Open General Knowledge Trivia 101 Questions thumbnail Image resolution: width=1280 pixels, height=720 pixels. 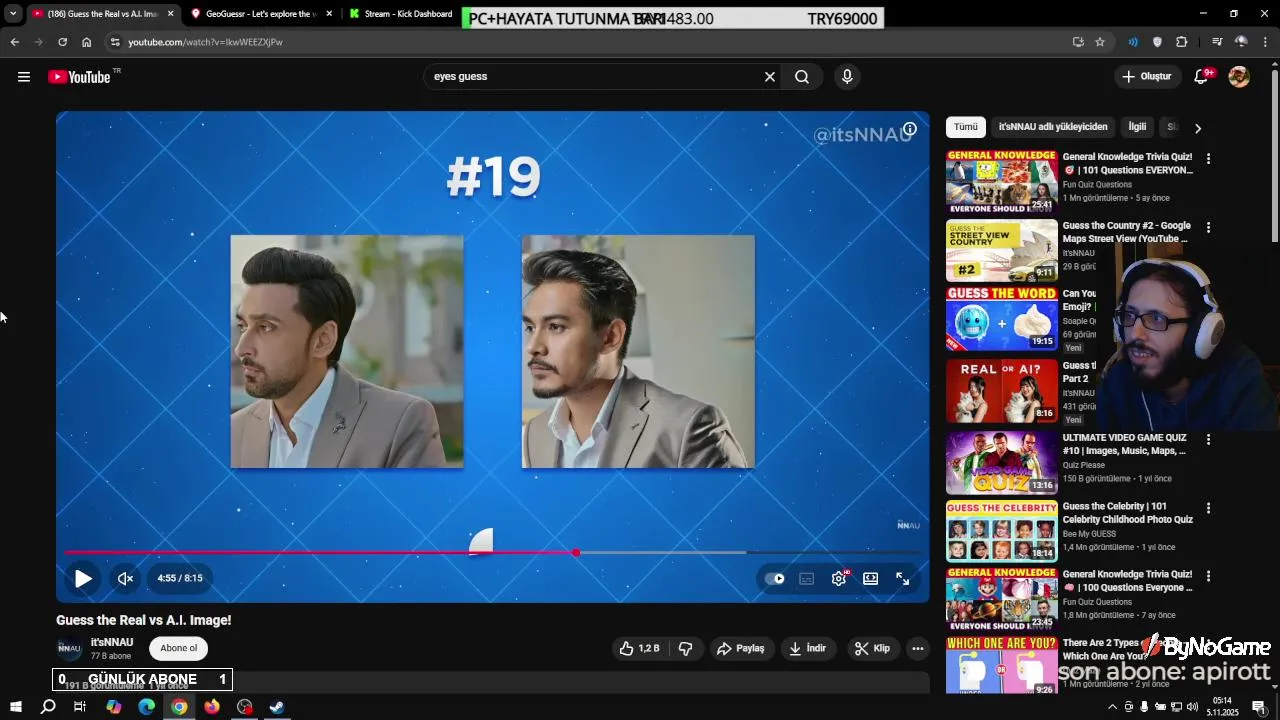coord(1001,181)
